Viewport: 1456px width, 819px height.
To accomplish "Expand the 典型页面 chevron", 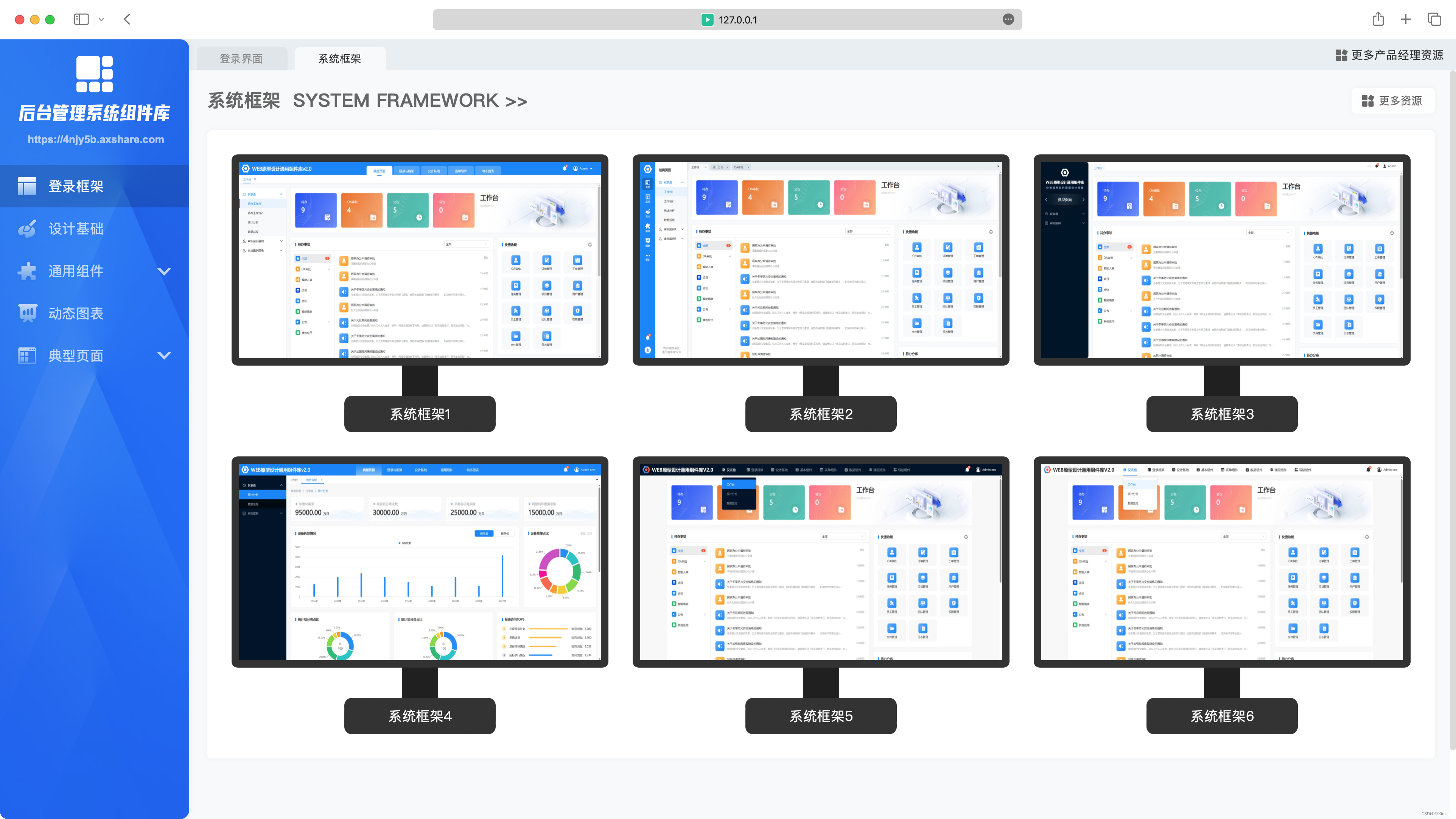I will (x=164, y=355).
